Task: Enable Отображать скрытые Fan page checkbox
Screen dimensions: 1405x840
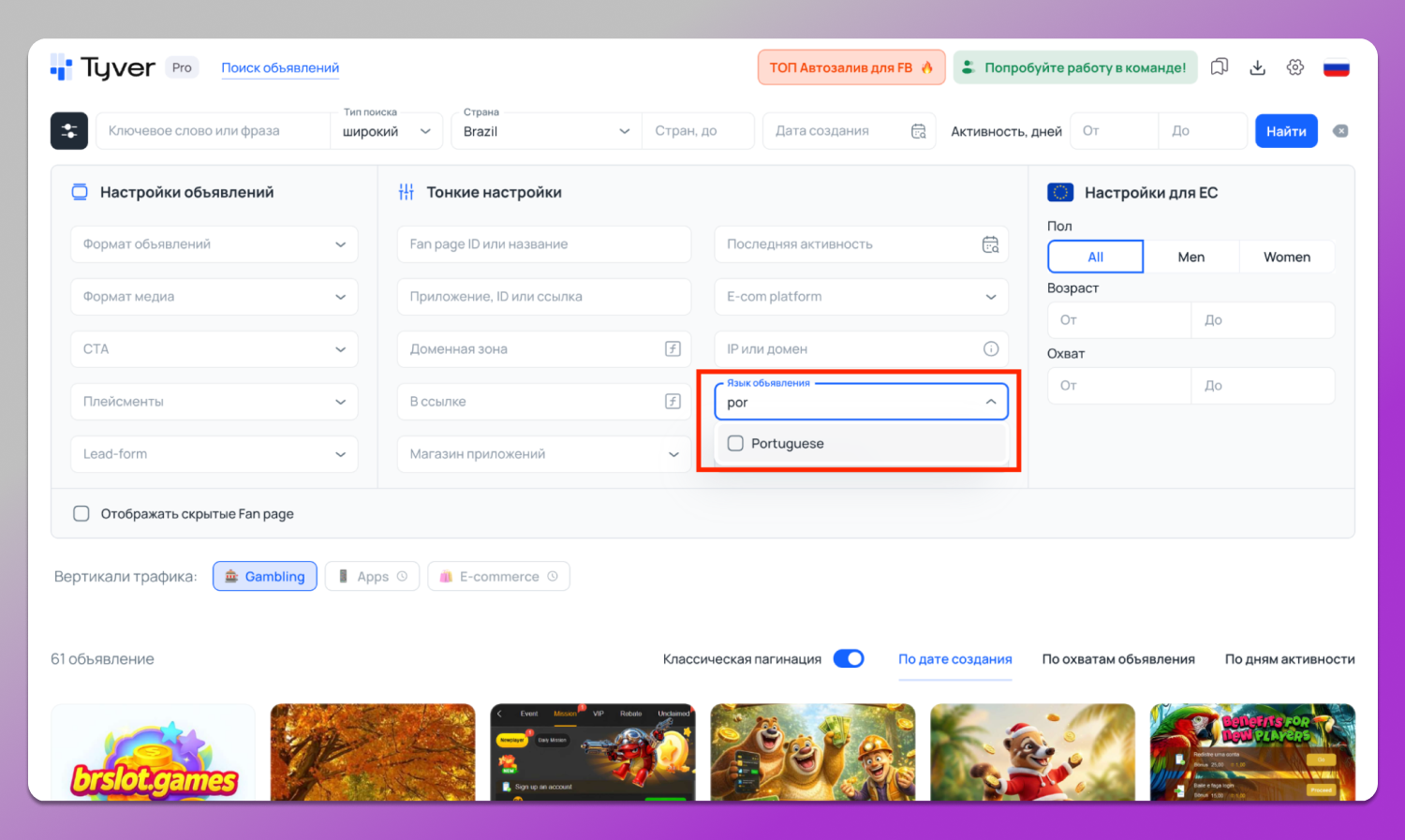Action: [81, 514]
